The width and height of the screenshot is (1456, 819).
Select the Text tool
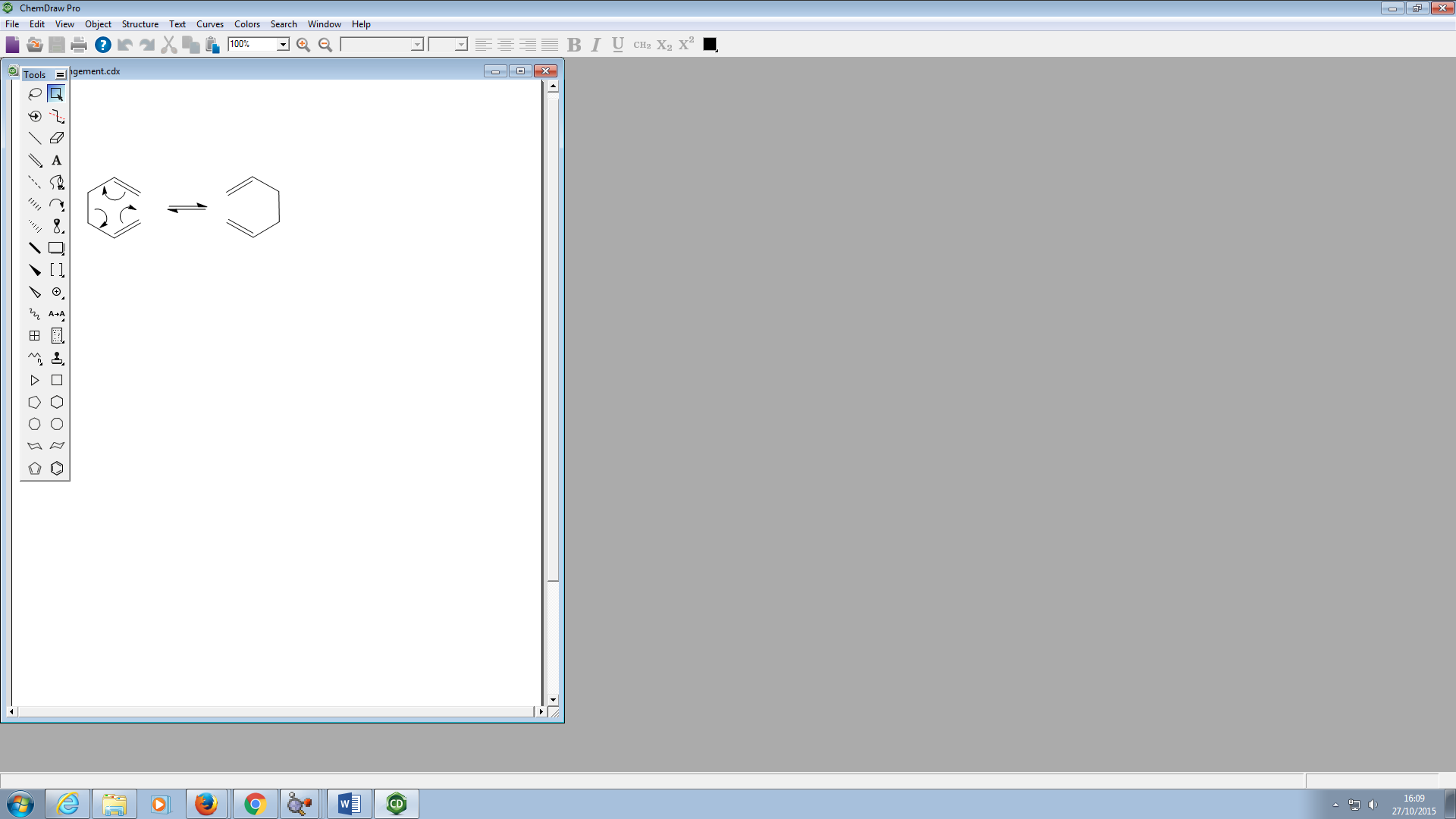[57, 161]
